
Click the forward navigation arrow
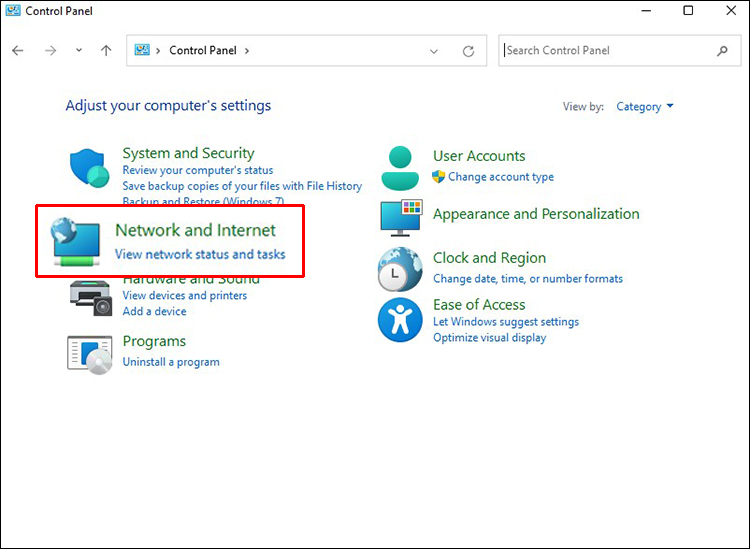point(50,50)
